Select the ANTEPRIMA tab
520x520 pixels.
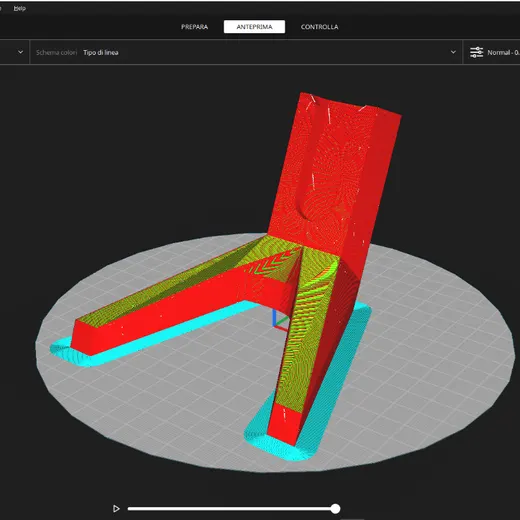click(254, 27)
